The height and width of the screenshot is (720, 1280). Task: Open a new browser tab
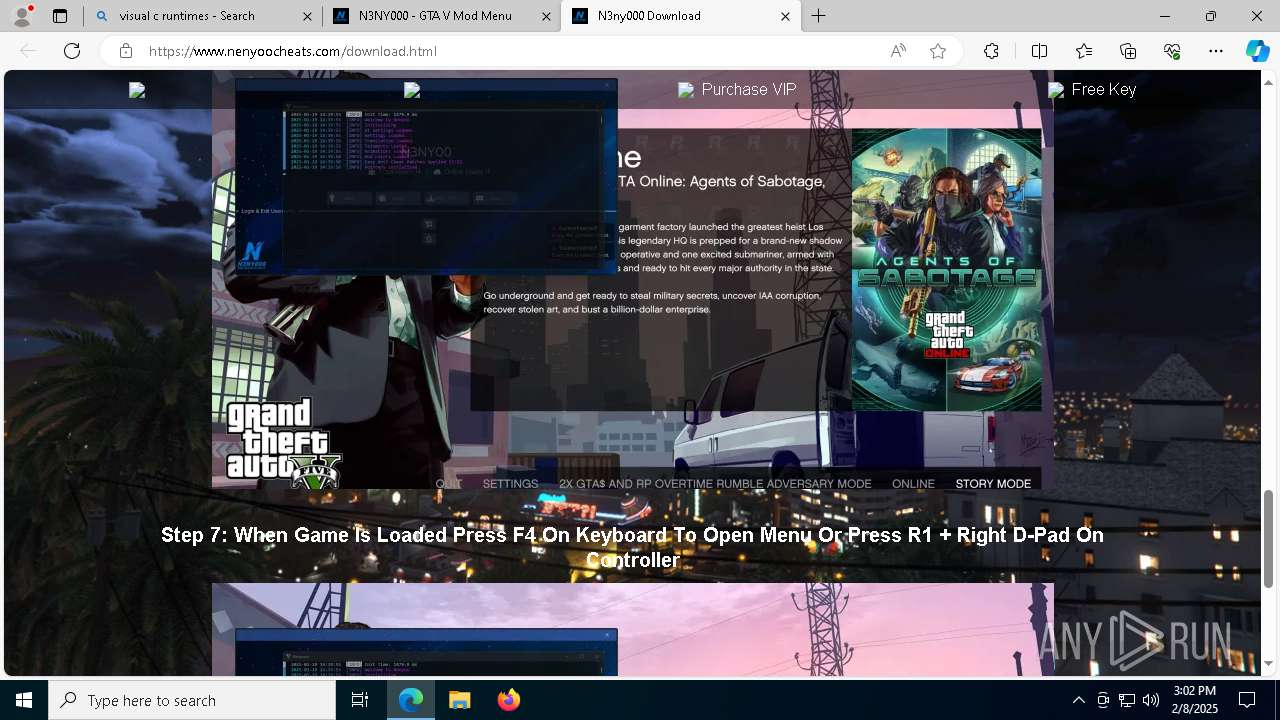pos(819,16)
